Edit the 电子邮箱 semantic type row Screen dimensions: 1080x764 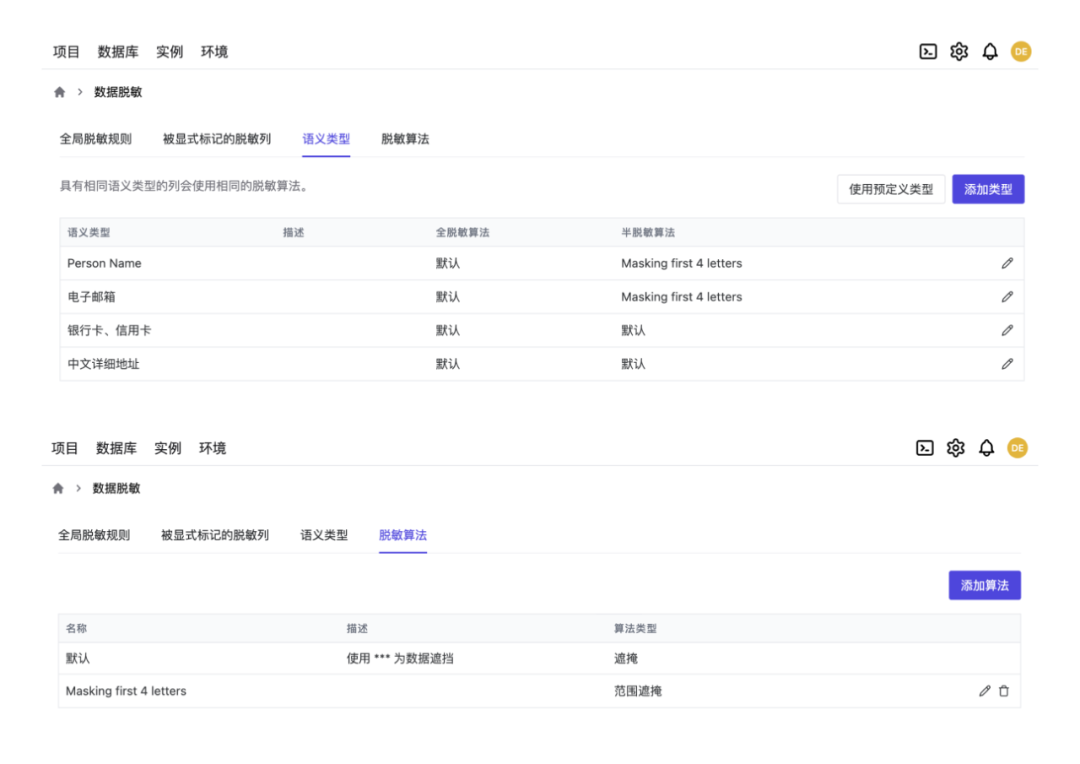(x=1007, y=297)
